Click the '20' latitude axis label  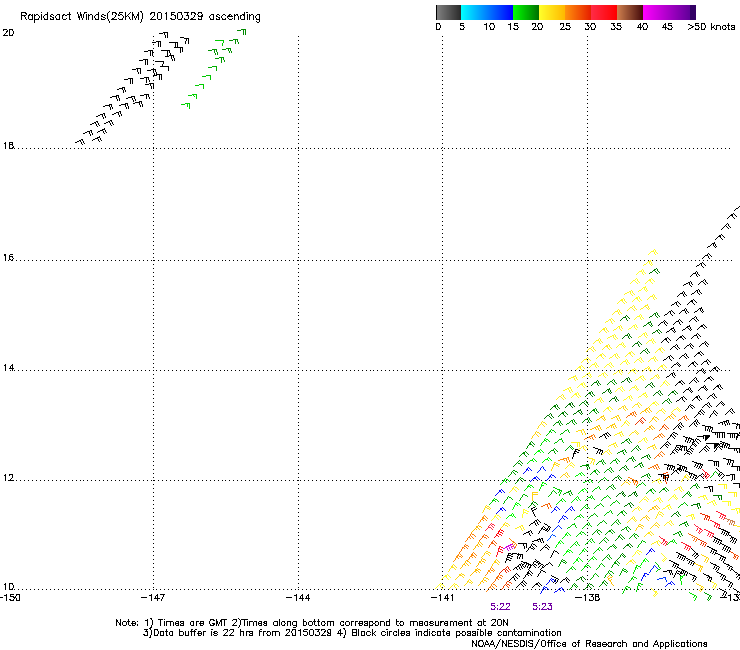click(x=8, y=33)
